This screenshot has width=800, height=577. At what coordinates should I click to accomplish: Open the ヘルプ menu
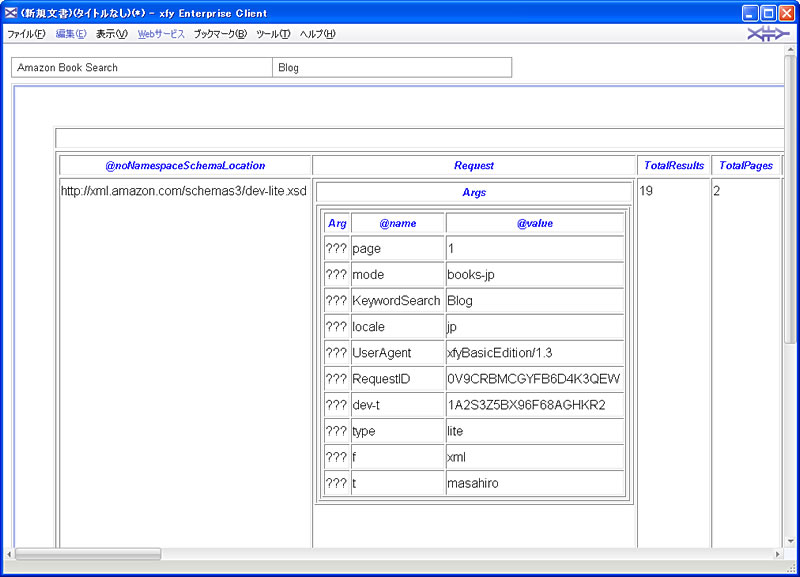317,34
